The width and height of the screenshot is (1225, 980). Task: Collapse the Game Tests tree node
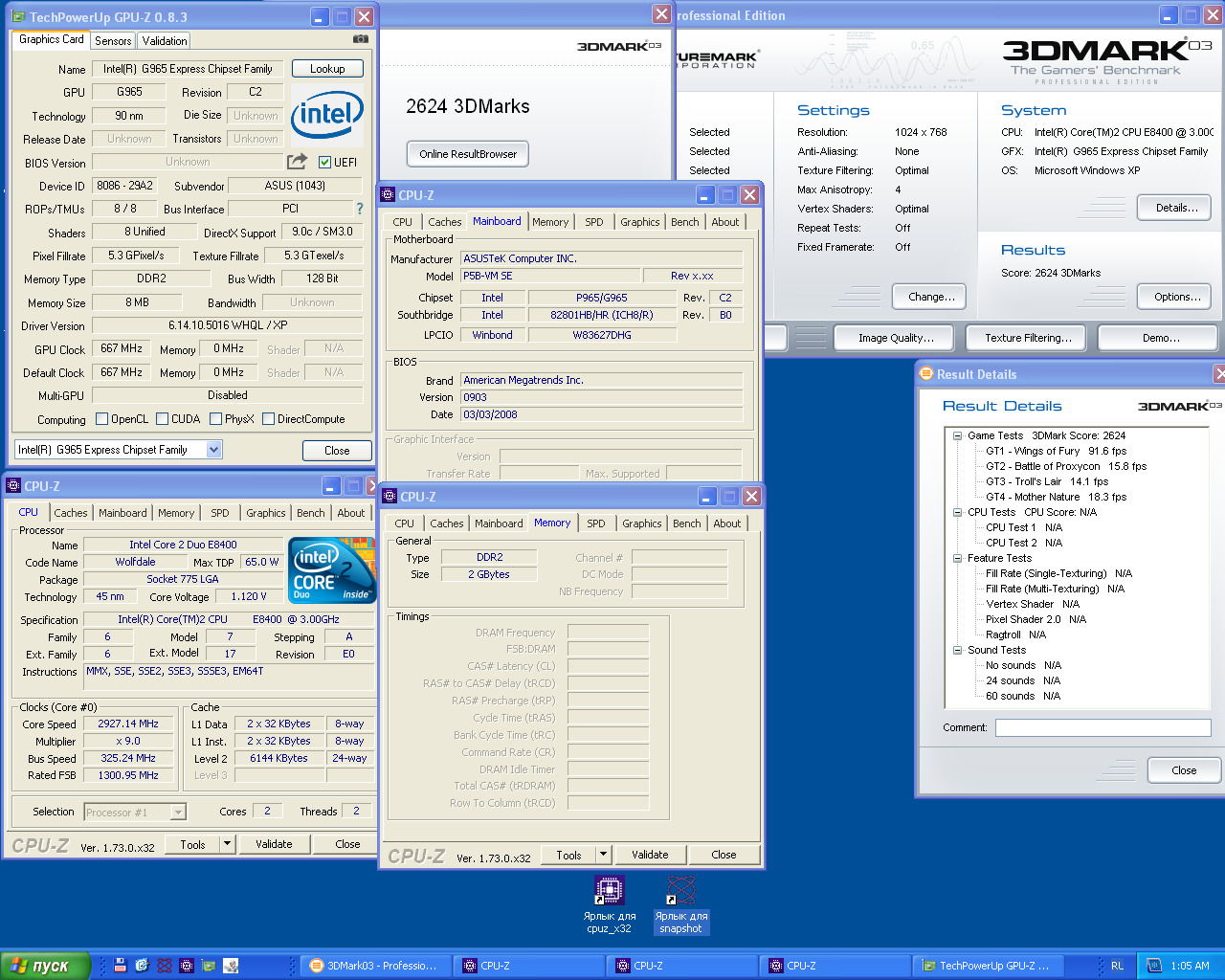click(x=957, y=435)
